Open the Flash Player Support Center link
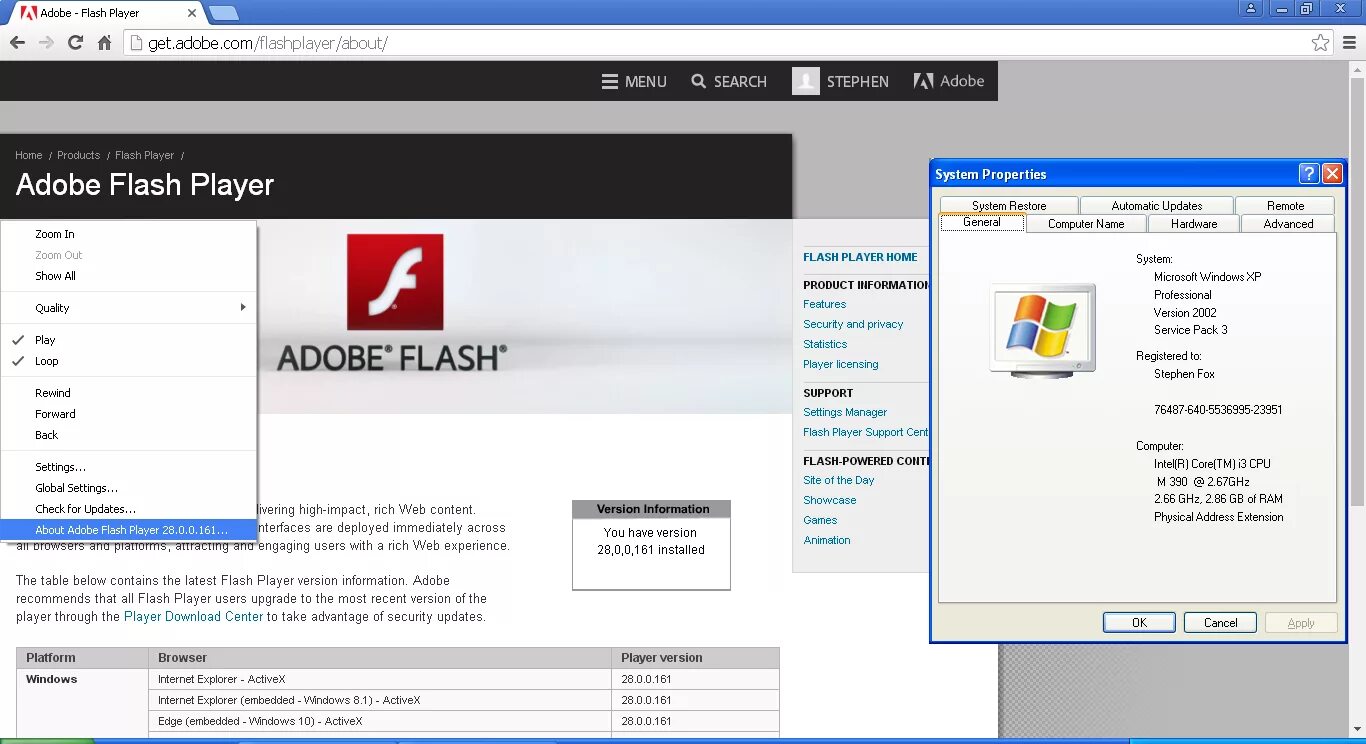Image resolution: width=1366 pixels, height=744 pixels. 866,432
